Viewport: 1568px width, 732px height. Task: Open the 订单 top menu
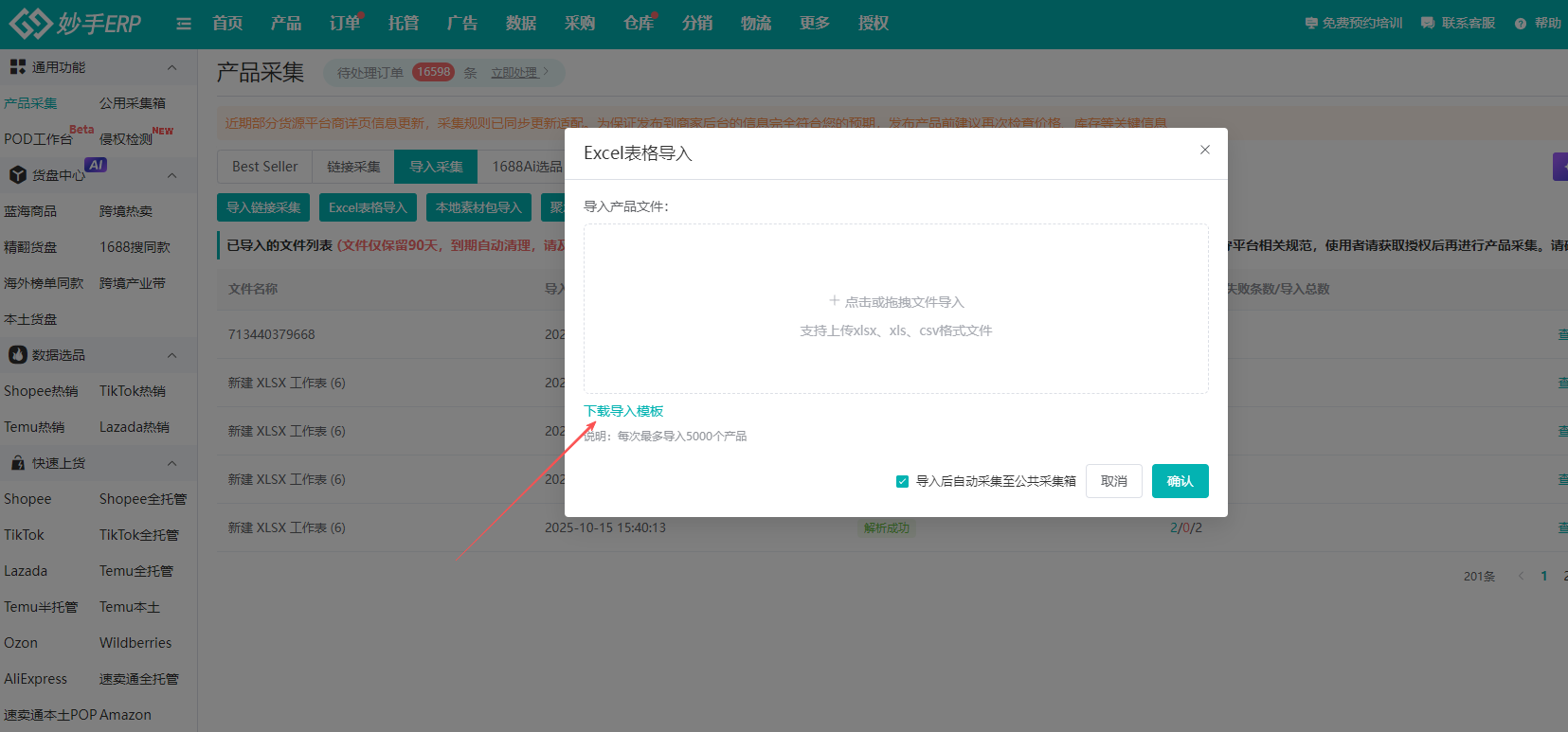tap(344, 24)
